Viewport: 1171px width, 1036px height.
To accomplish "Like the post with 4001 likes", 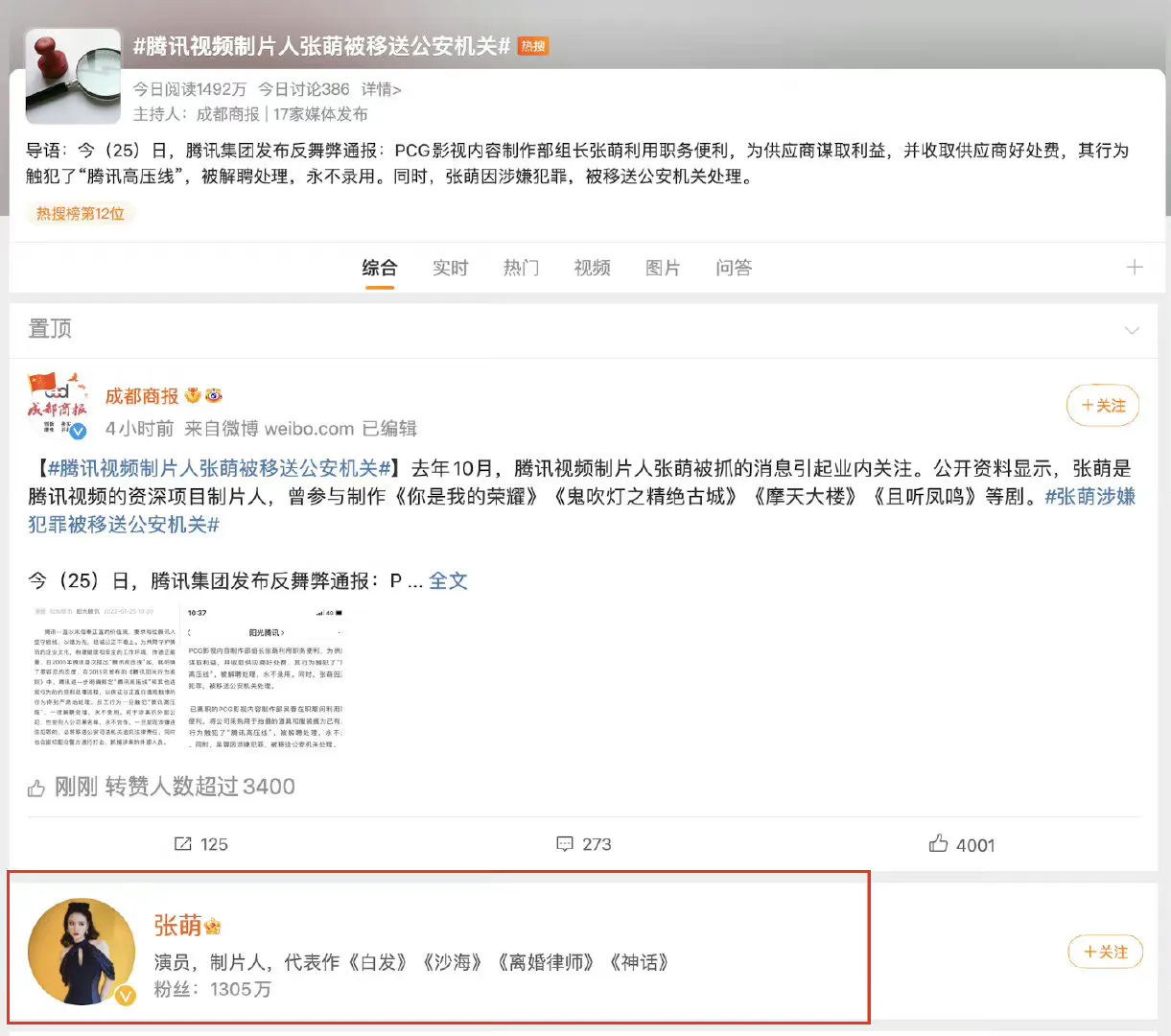I will tap(938, 844).
